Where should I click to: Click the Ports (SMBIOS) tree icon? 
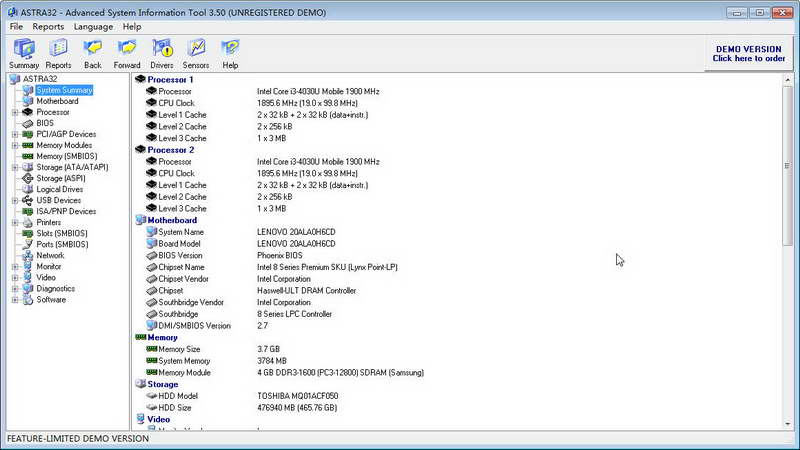(x=28, y=244)
